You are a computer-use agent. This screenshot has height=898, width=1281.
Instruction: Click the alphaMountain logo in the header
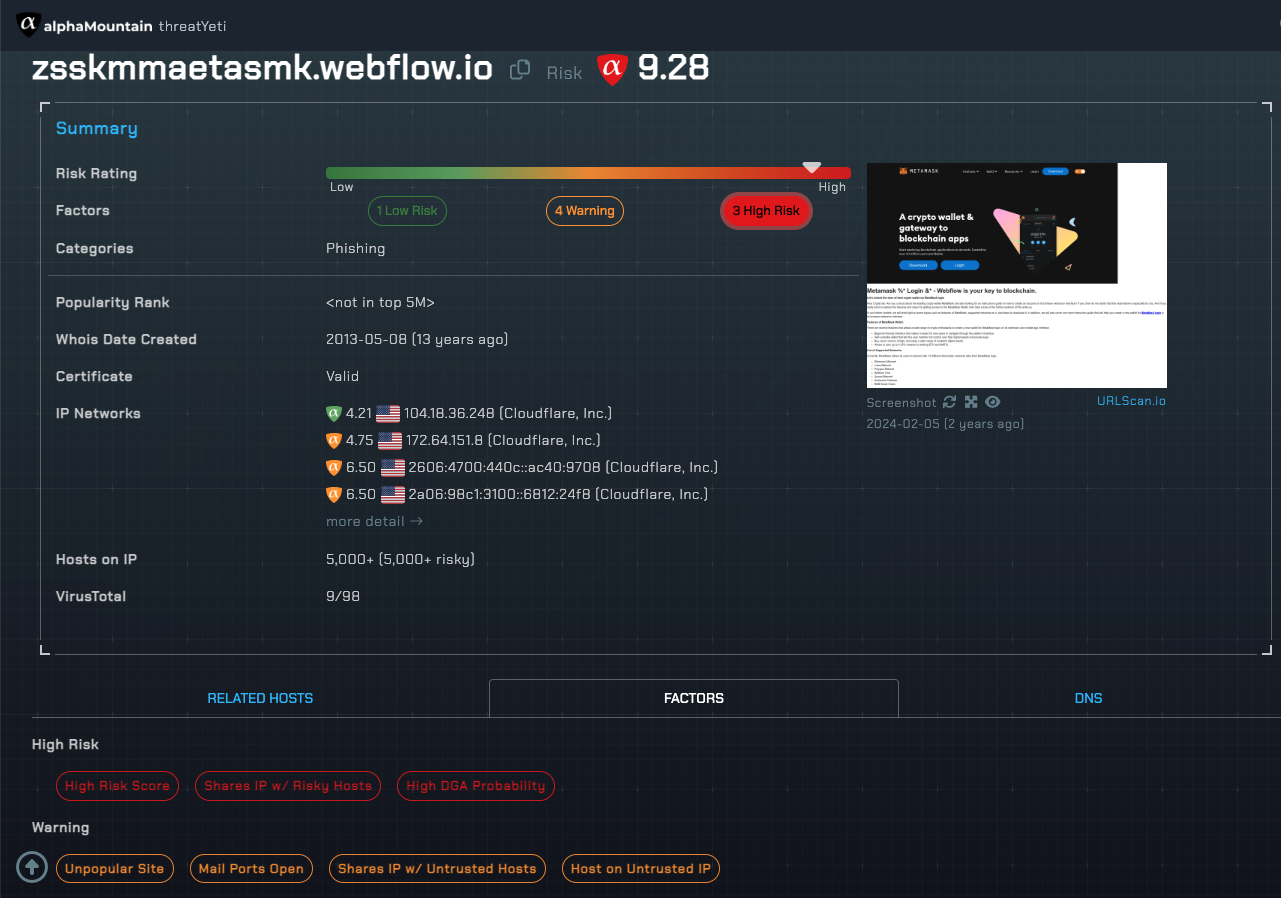(29, 25)
